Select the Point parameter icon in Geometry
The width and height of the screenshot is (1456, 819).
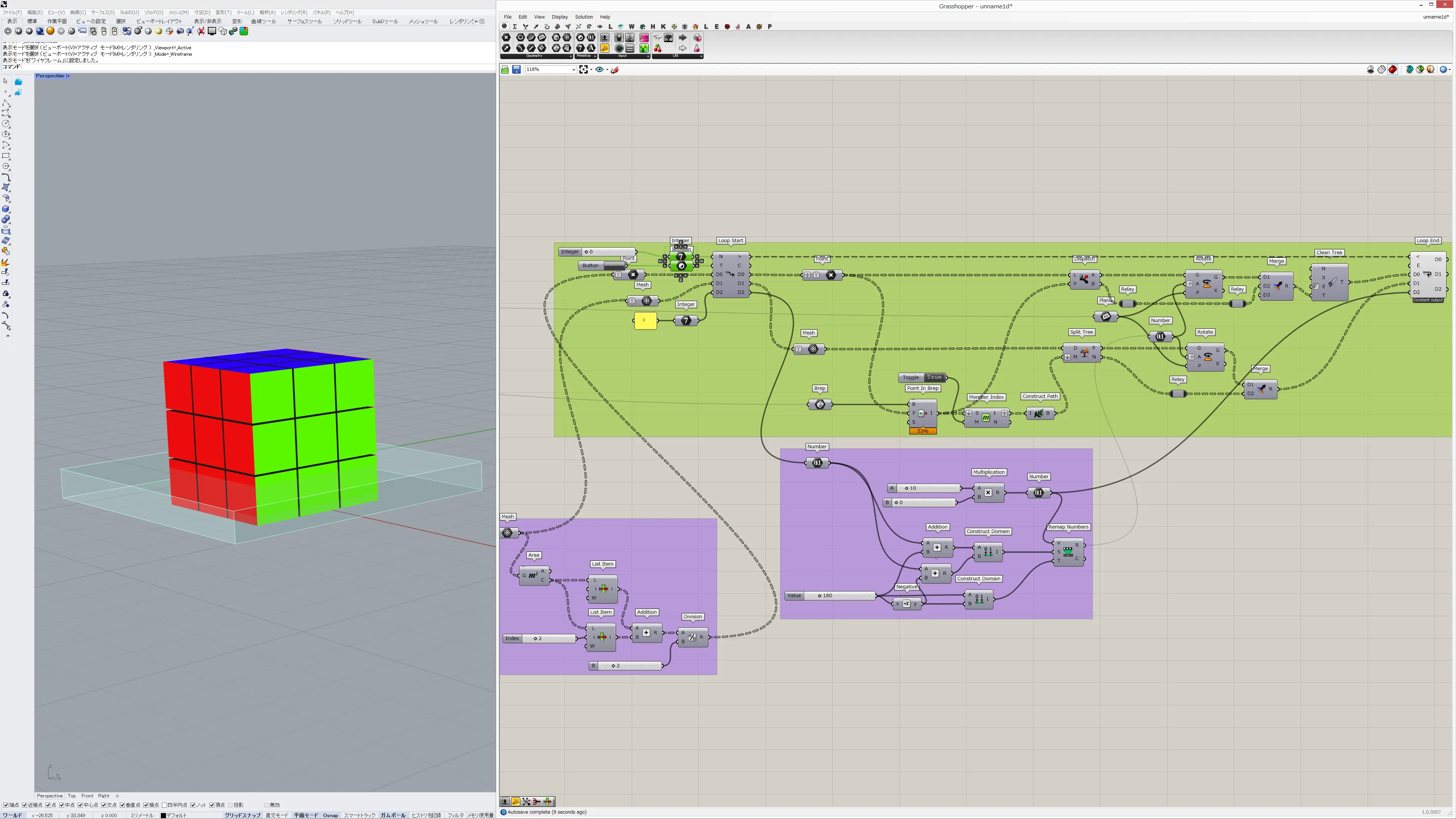click(507, 37)
